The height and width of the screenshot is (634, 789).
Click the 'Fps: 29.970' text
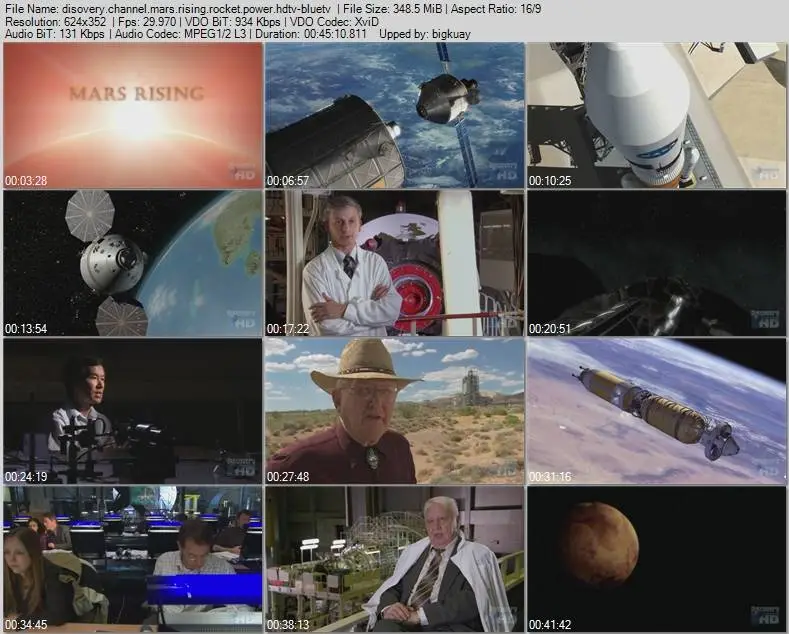tap(147, 22)
